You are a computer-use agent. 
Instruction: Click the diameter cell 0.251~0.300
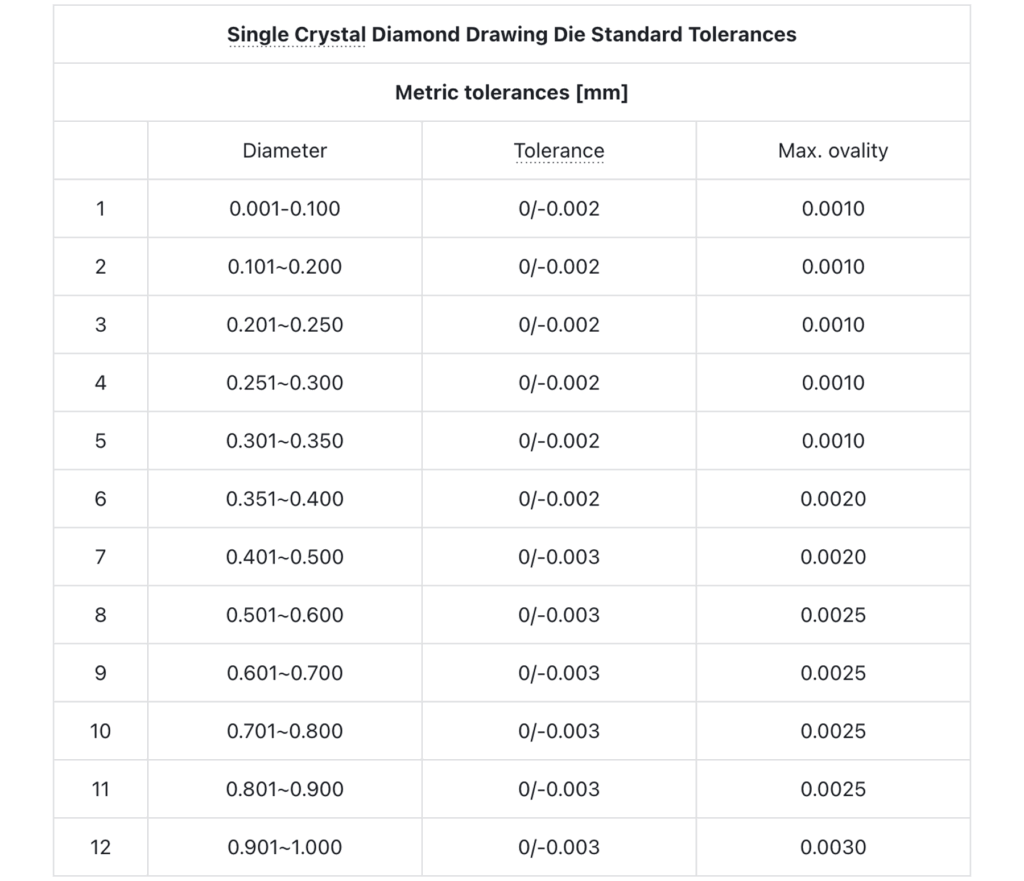click(285, 383)
